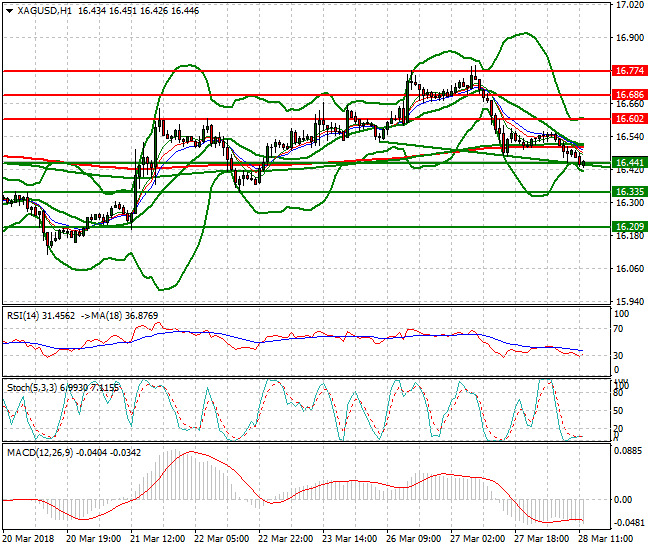650x550 pixels.
Task: Click the 16.060 price scale value
Action: point(630,269)
